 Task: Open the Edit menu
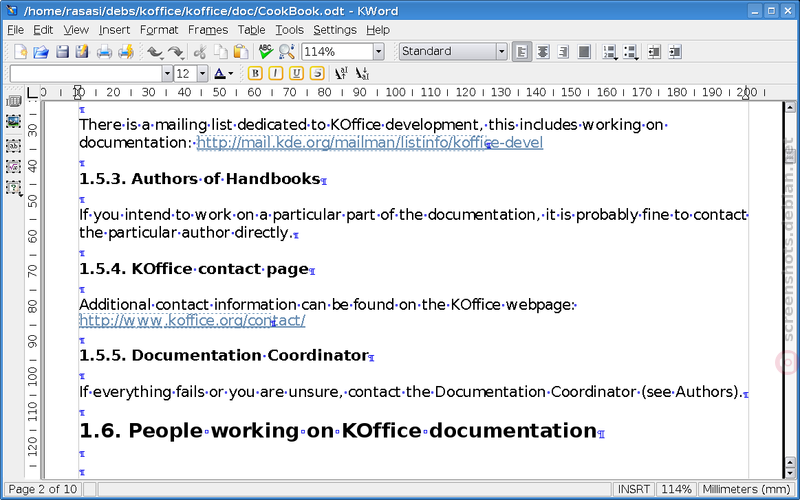pyautogui.click(x=43, y=30)
